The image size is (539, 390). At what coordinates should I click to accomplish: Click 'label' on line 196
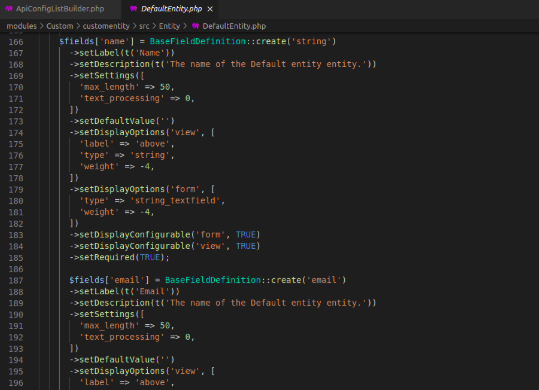point(97,382)
